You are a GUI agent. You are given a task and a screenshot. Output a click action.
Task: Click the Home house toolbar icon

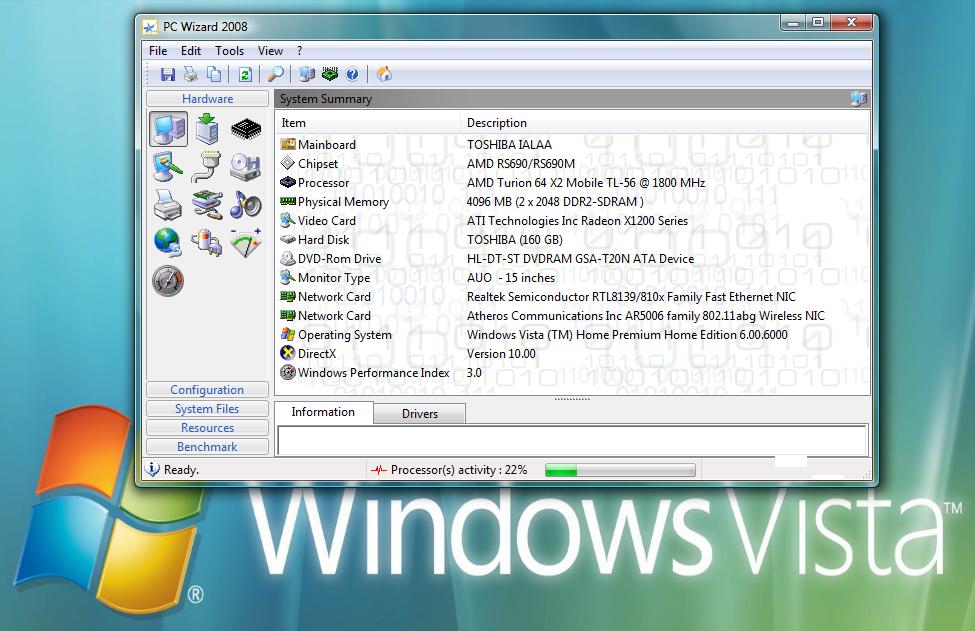tap(384, 74)
